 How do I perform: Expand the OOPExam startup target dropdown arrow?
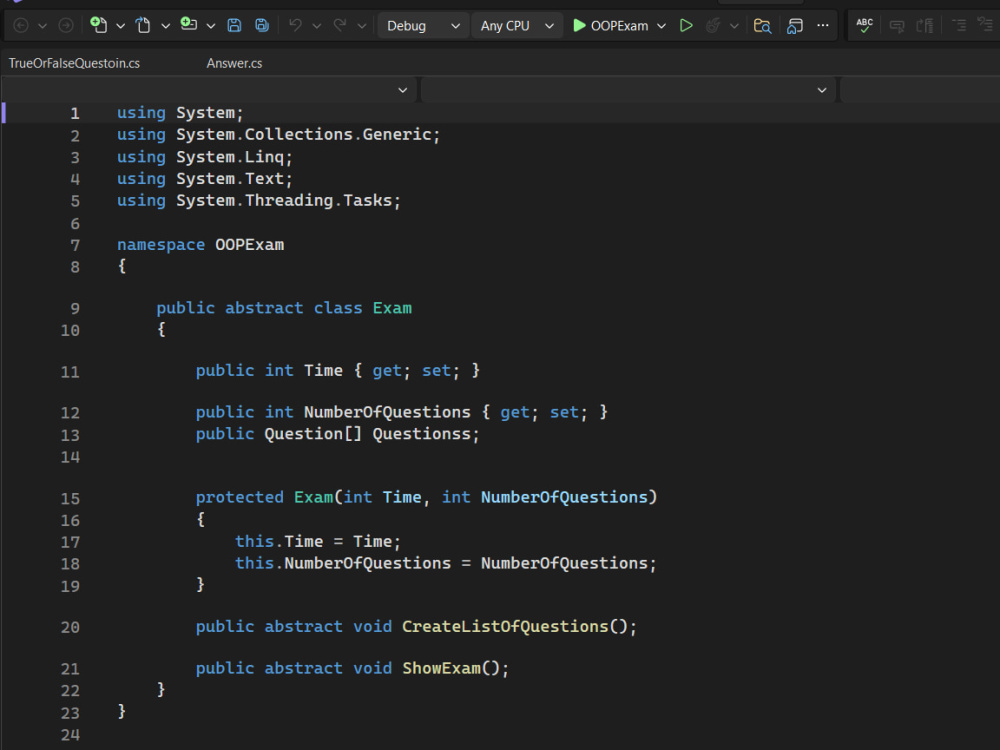[661, 26]
